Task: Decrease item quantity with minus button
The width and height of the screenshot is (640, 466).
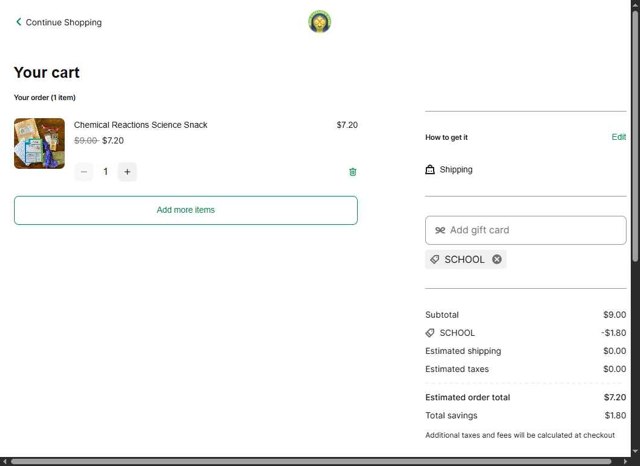Action: tap(84, 172)
